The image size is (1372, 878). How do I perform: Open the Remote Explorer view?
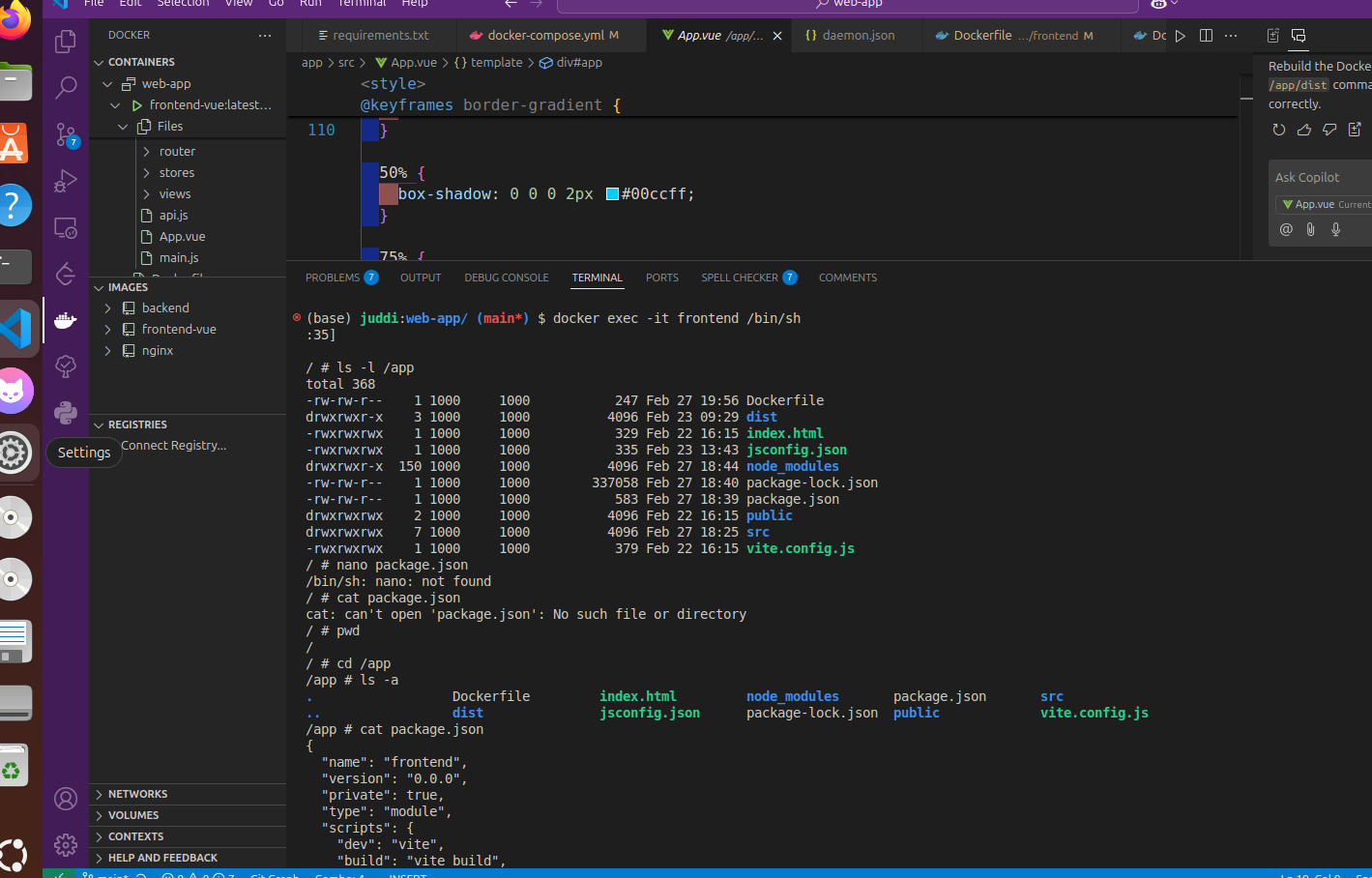tap(66, 227)
